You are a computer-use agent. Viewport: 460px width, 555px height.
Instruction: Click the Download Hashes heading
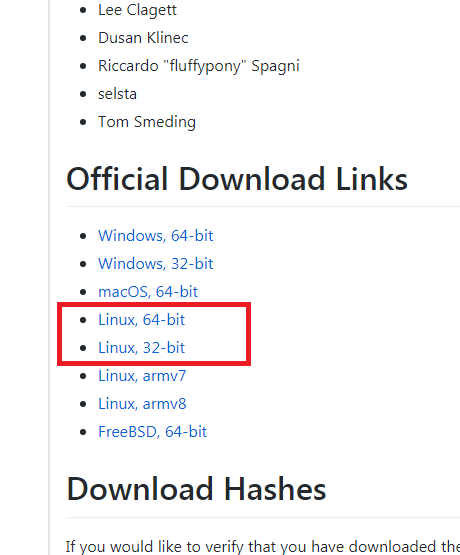196,489
